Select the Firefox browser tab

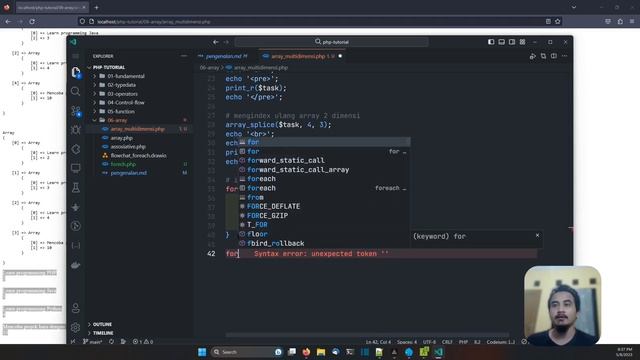pos(51,7)
